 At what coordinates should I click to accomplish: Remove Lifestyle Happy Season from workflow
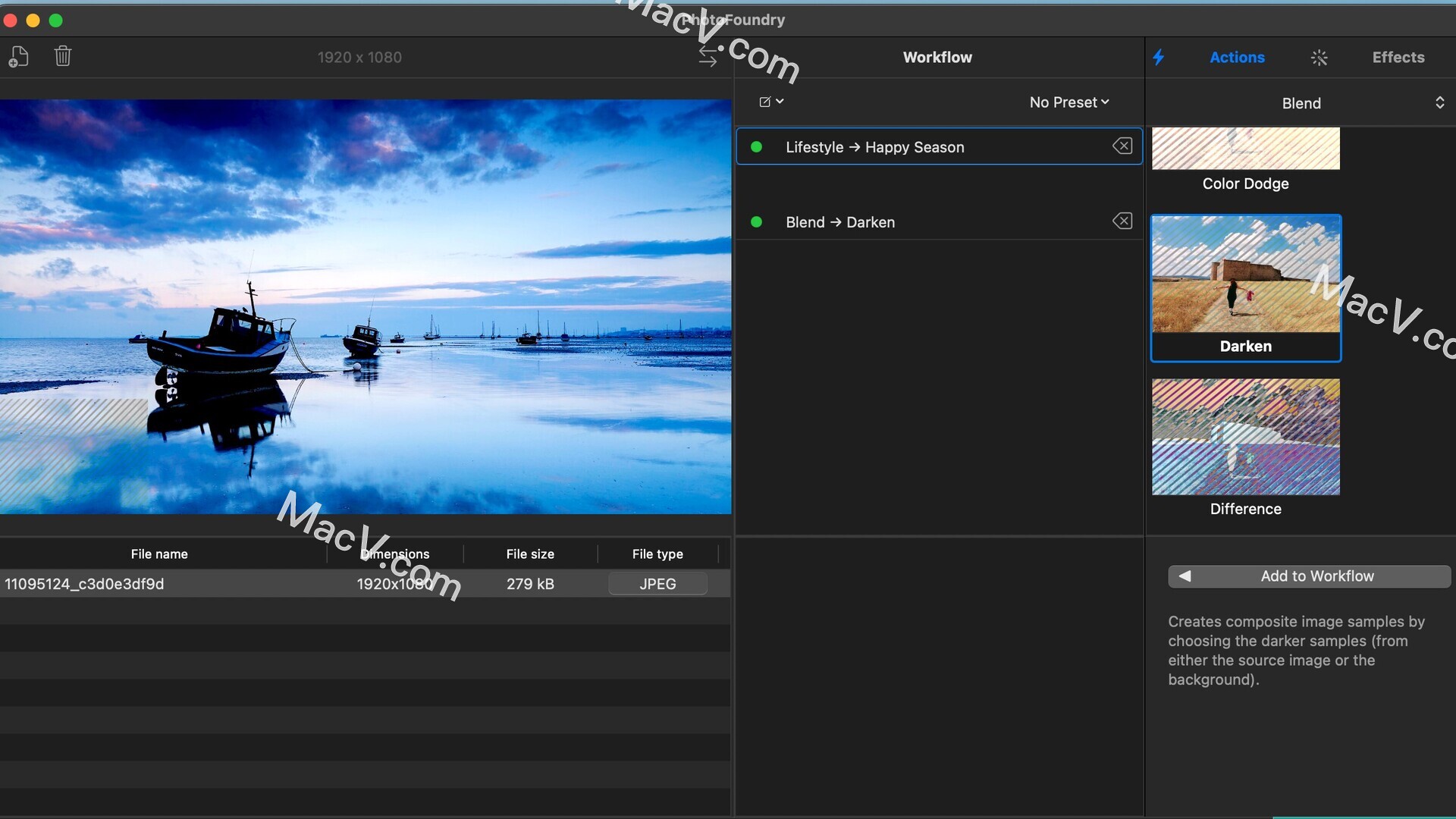(1122, 146)
